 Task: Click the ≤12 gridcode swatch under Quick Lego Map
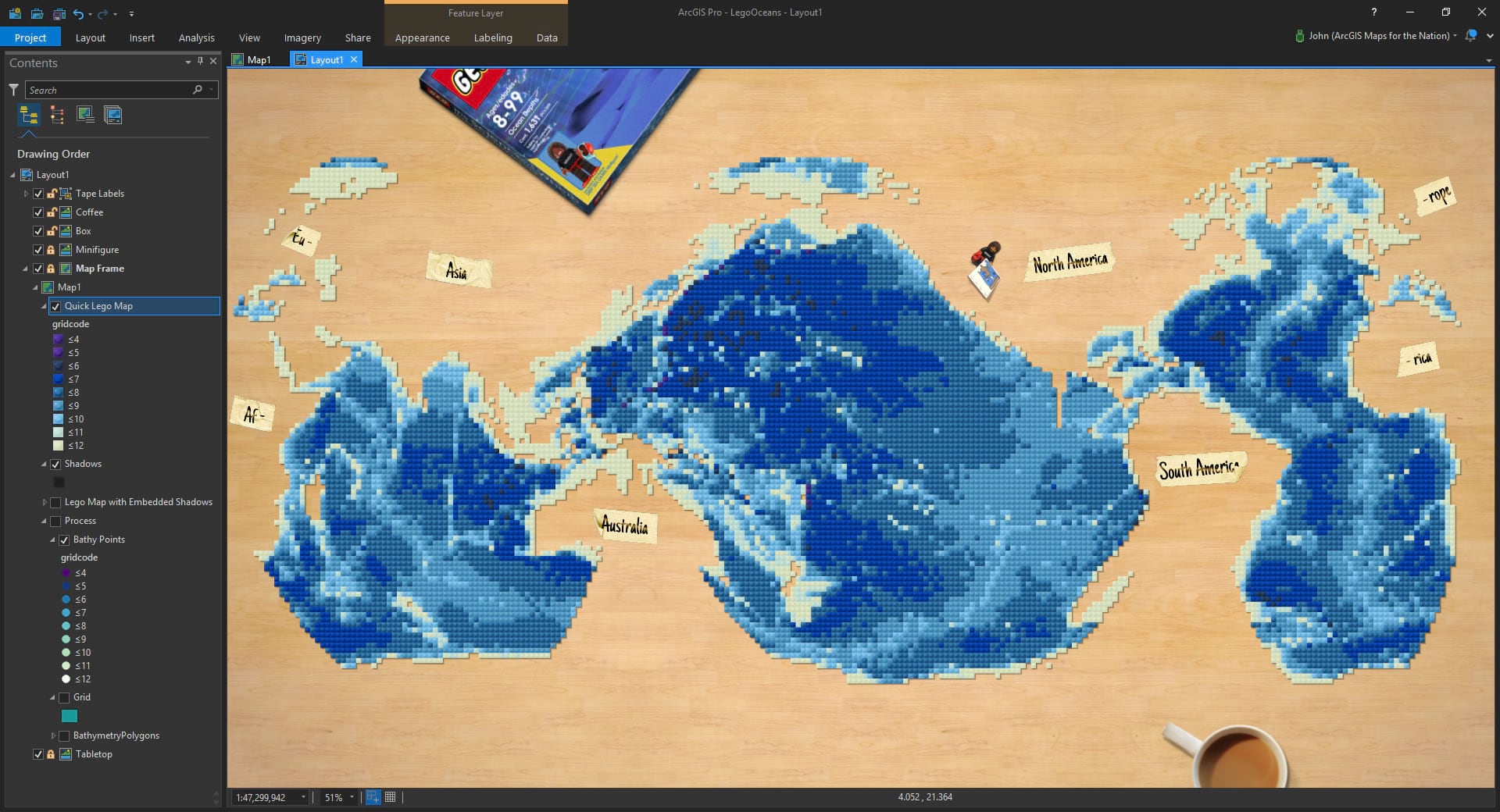coord(58,446)
